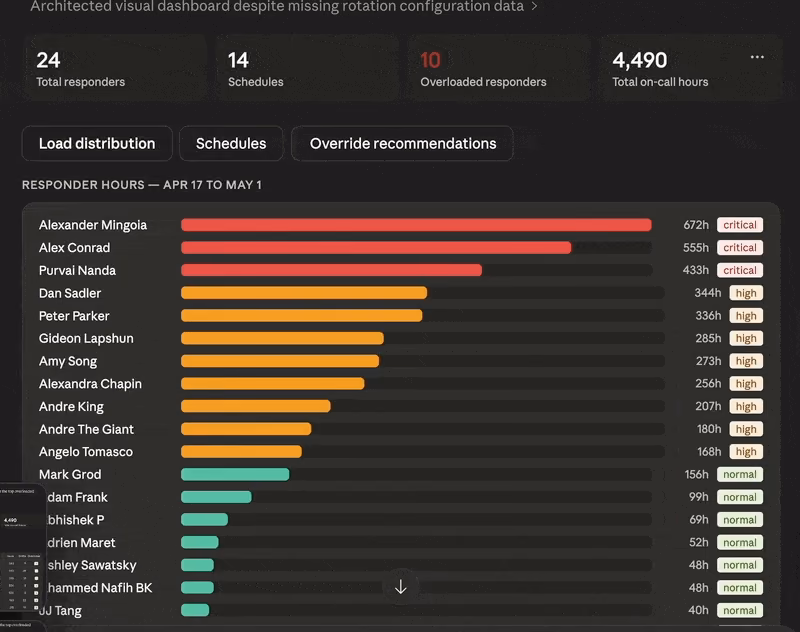
Task: Click Alexander Mingoia's red hours bar
Action: pyautogui.click(x=416, y=225)
